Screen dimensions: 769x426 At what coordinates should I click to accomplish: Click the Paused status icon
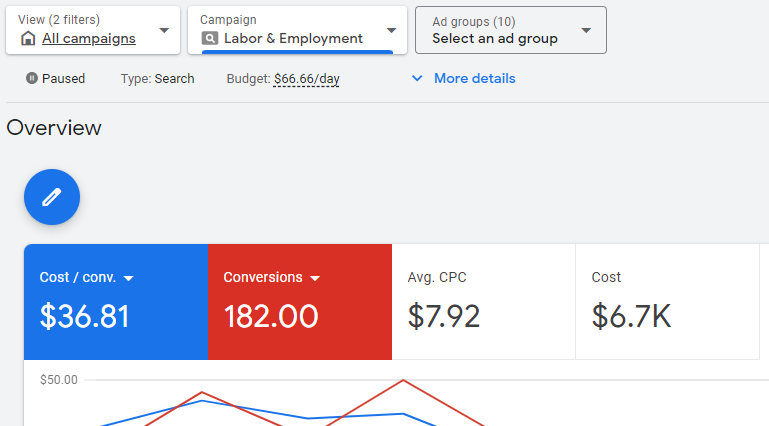[x=32, y=78]
